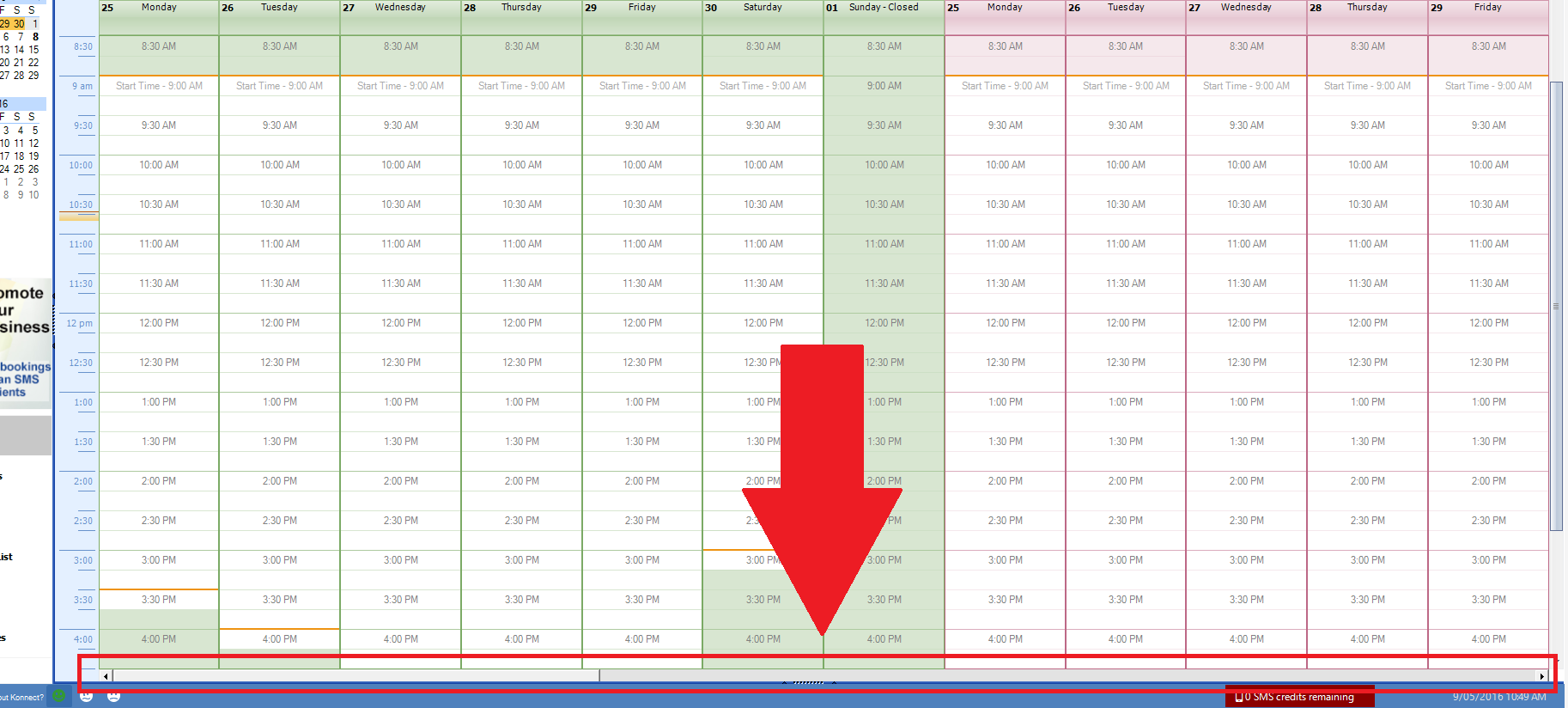Click the horizontal splitter grip below the calendar
Viewport: 1568px width, 708px height.
pyautogui.click(x=808, y=682)
